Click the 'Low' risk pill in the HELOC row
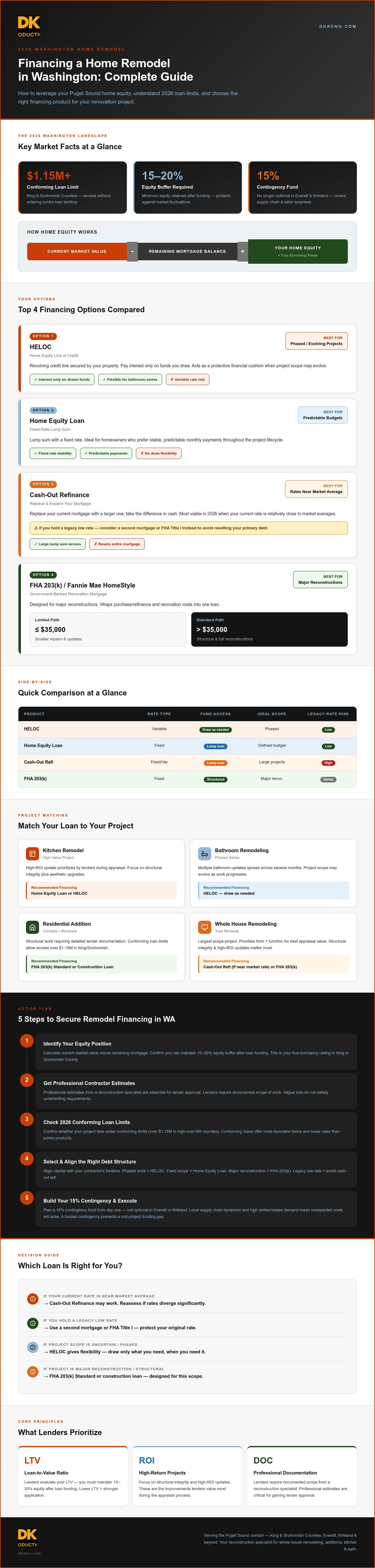This screenshot has width=375, height=1568. [x=328, y=729]
